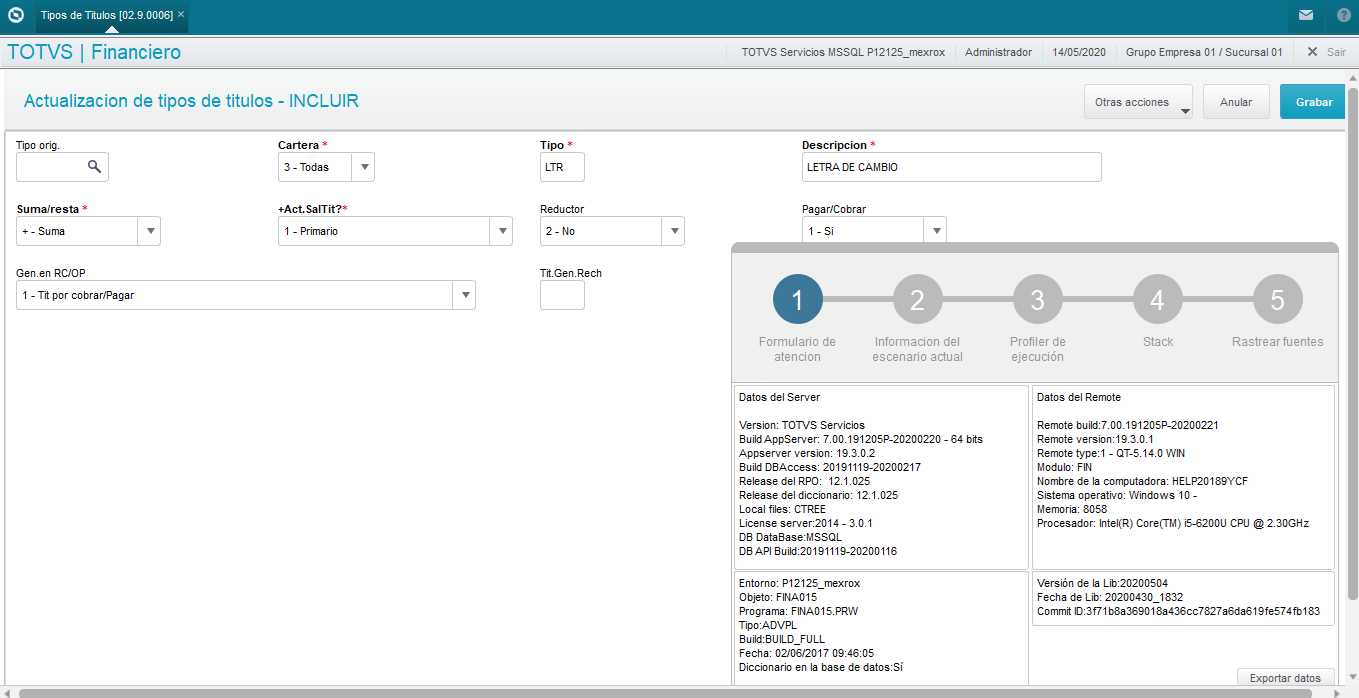Expand the Reductor dropdown
This screenshot has width=1359, height=698.
click(x=674, y=231)
